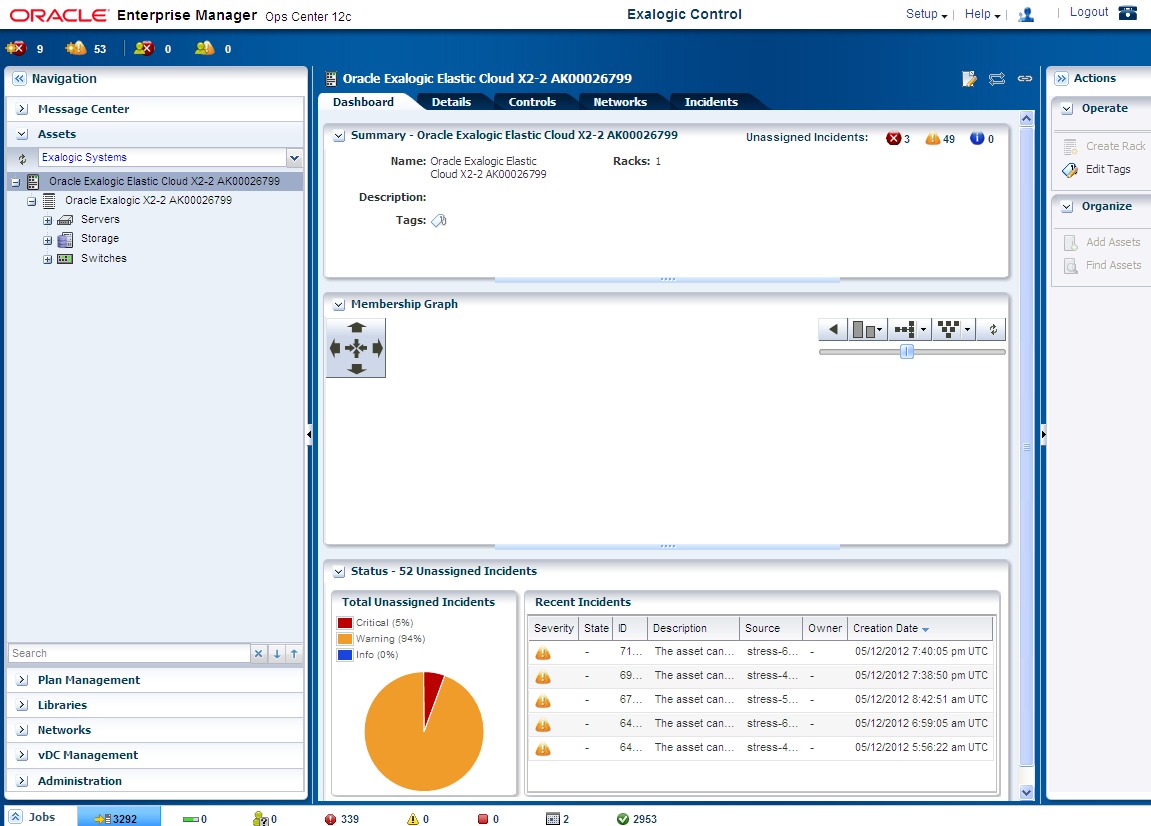The height and width of the screenshot is (826, 1151).
Task: Click the navigation Search input field
Action: coord(129,653)
